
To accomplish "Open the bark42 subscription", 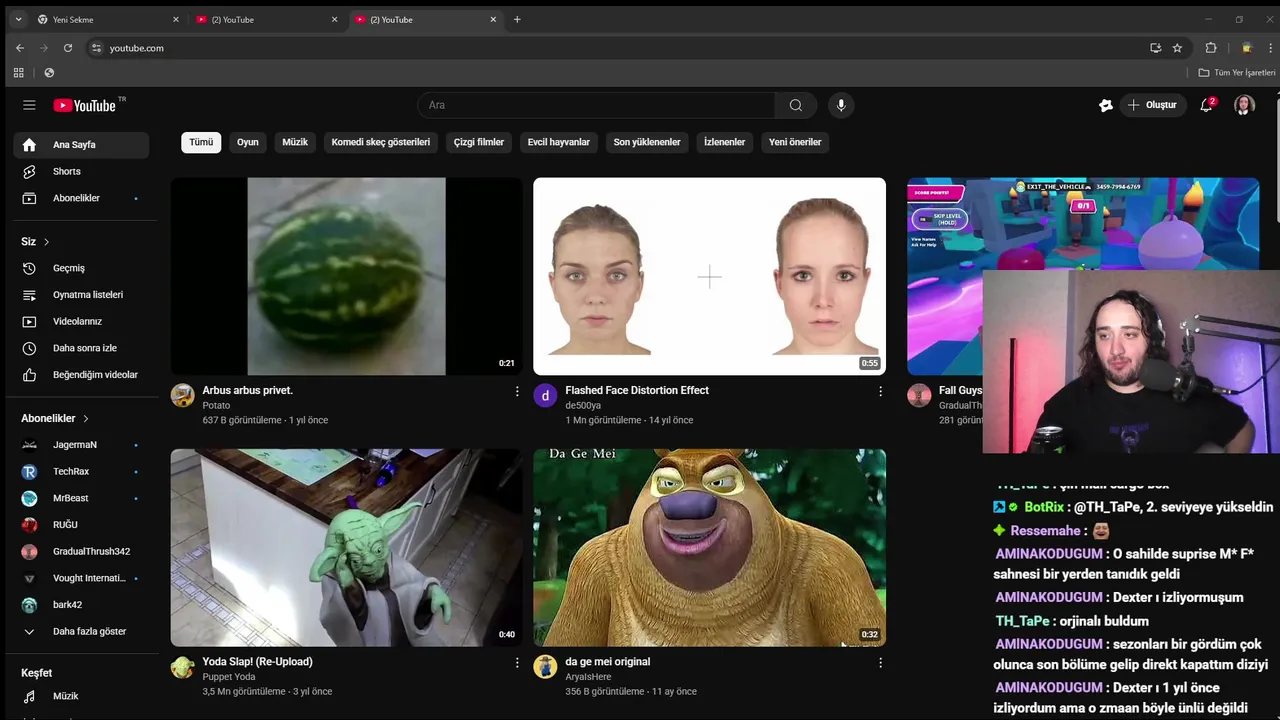I will 81,605.
